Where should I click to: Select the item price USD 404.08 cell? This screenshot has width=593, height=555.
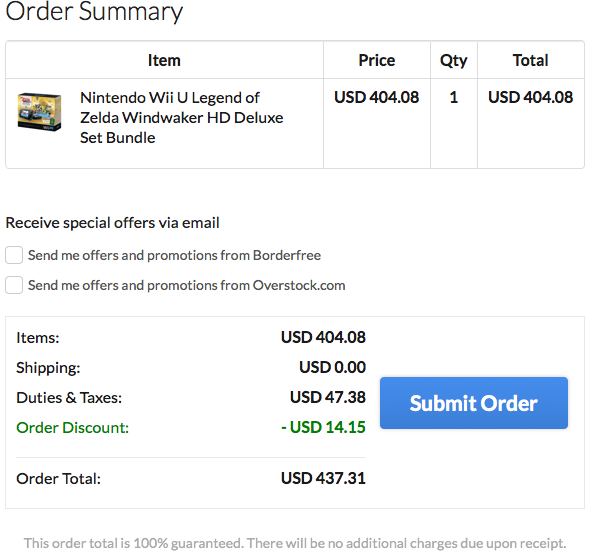point(377,97)
